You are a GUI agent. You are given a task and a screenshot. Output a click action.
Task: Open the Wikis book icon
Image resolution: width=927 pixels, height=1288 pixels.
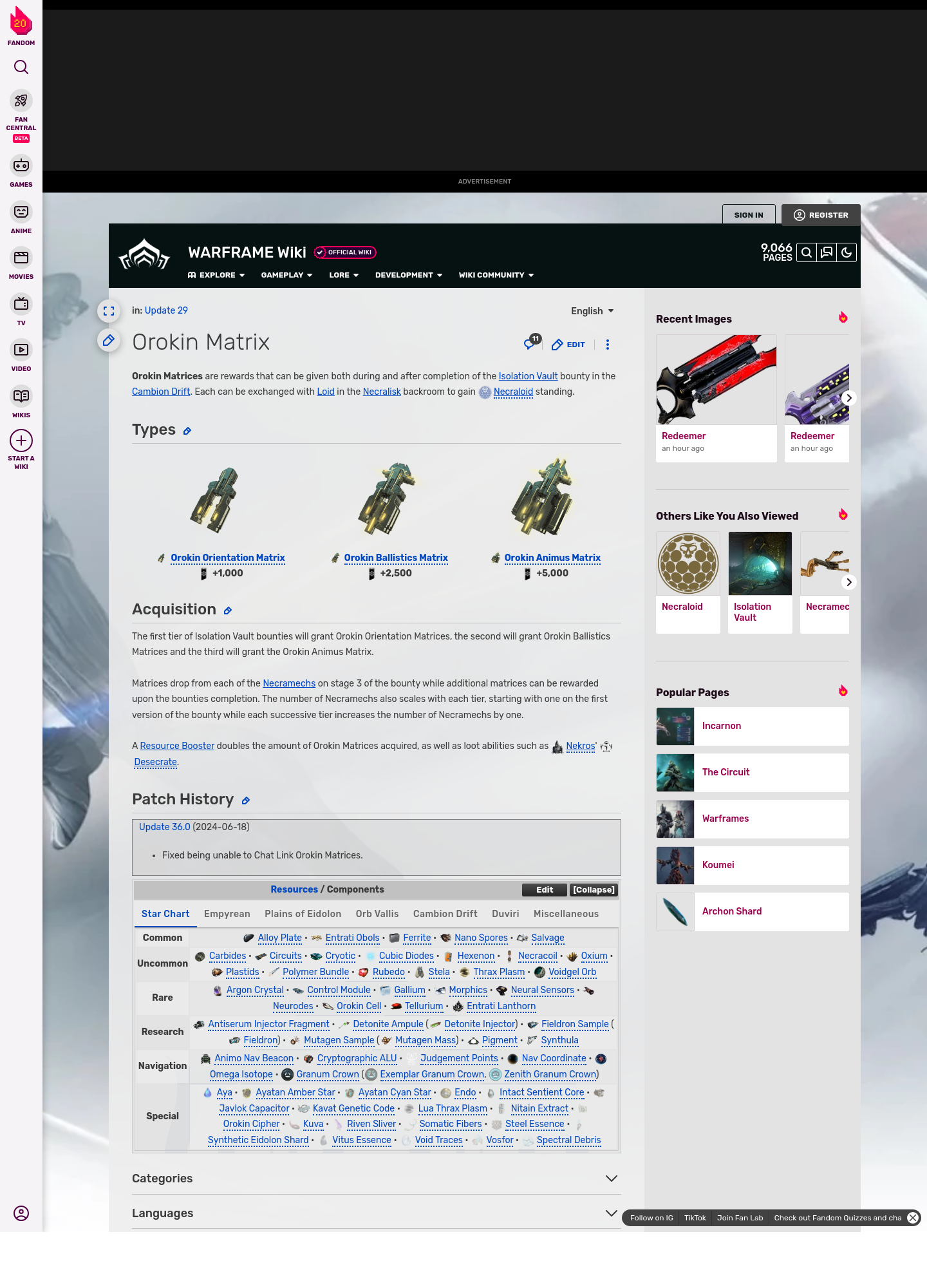[21, 396]
